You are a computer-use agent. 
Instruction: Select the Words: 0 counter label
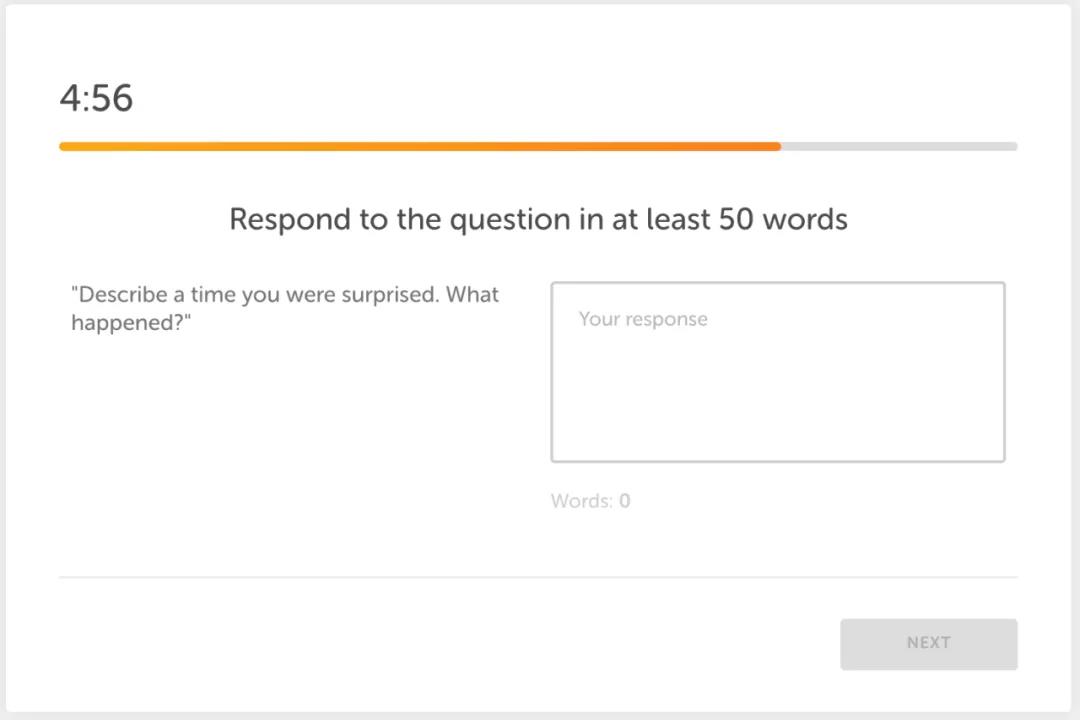pos(590,501)
